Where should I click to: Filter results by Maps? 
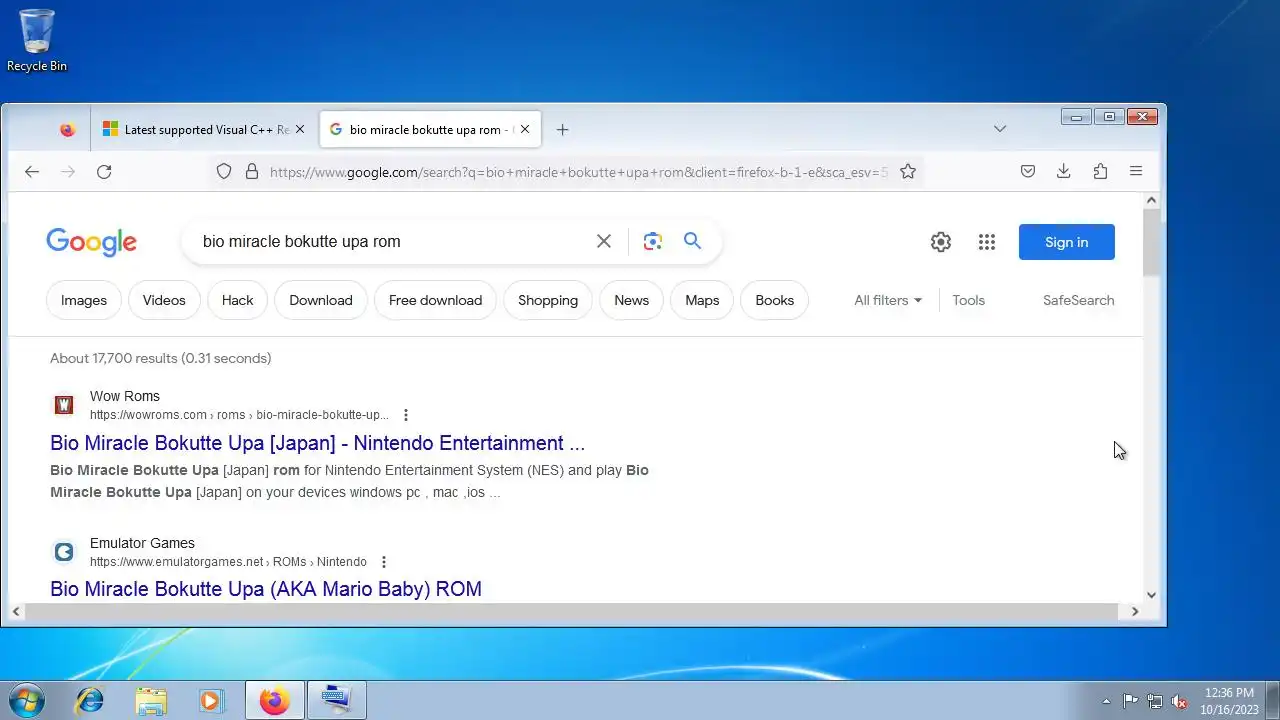702,300
